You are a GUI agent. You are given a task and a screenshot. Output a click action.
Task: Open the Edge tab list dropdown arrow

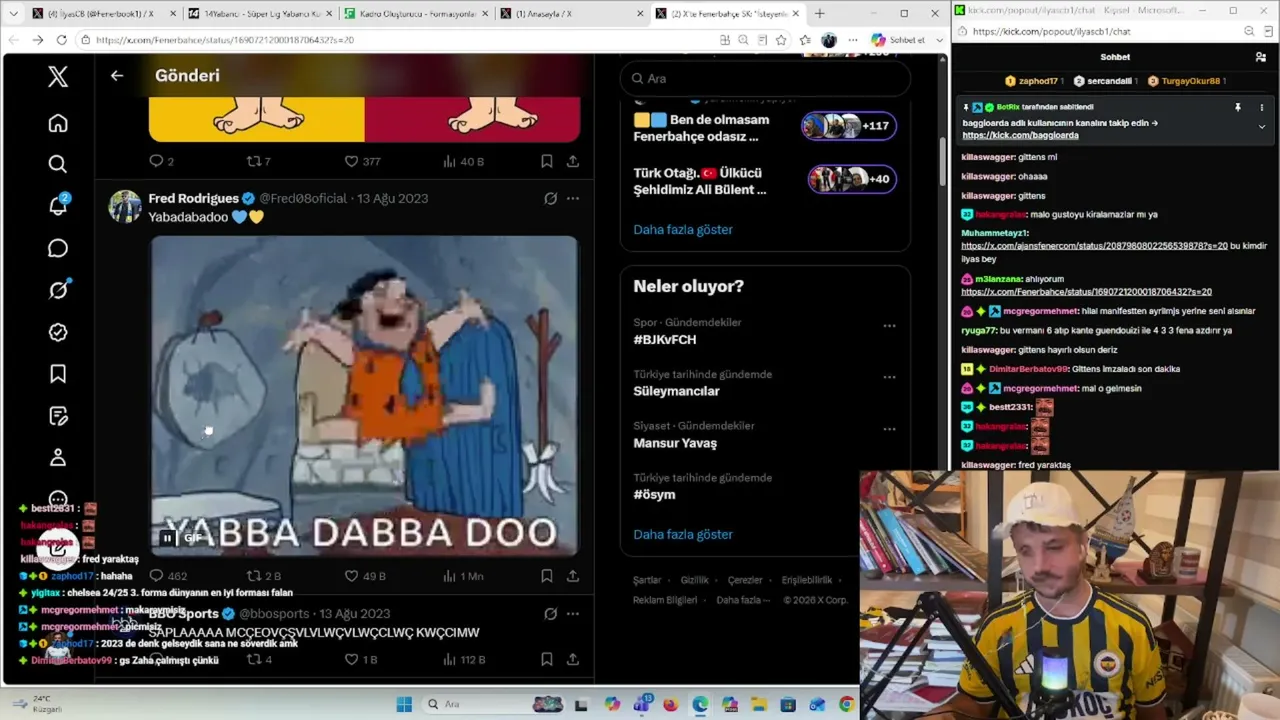[13, 13]
